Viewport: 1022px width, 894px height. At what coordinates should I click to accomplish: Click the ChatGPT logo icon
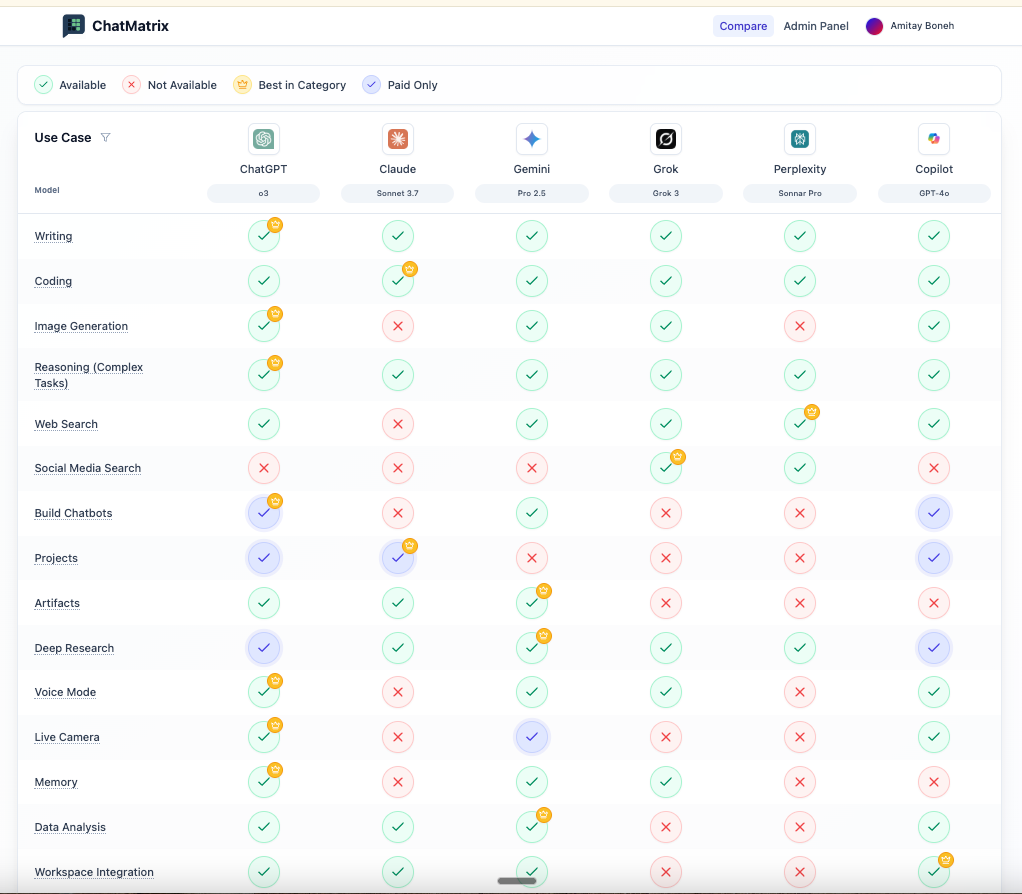[x=263, y=139]
